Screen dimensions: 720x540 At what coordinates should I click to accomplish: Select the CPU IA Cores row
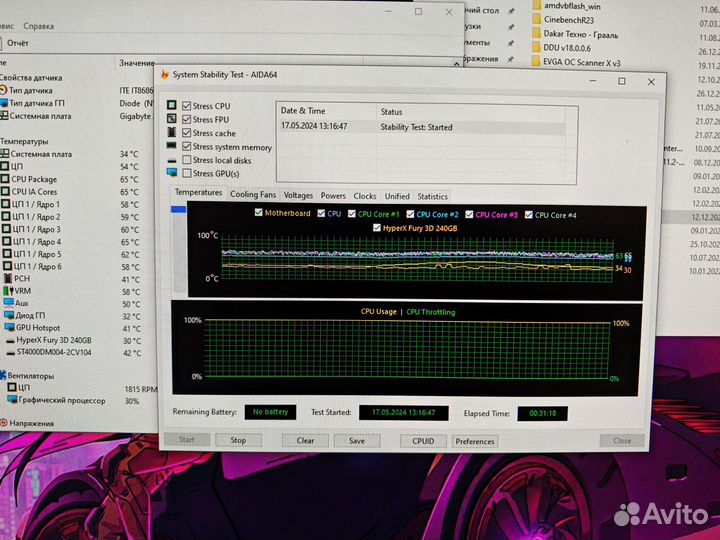(x=76, y=191)
